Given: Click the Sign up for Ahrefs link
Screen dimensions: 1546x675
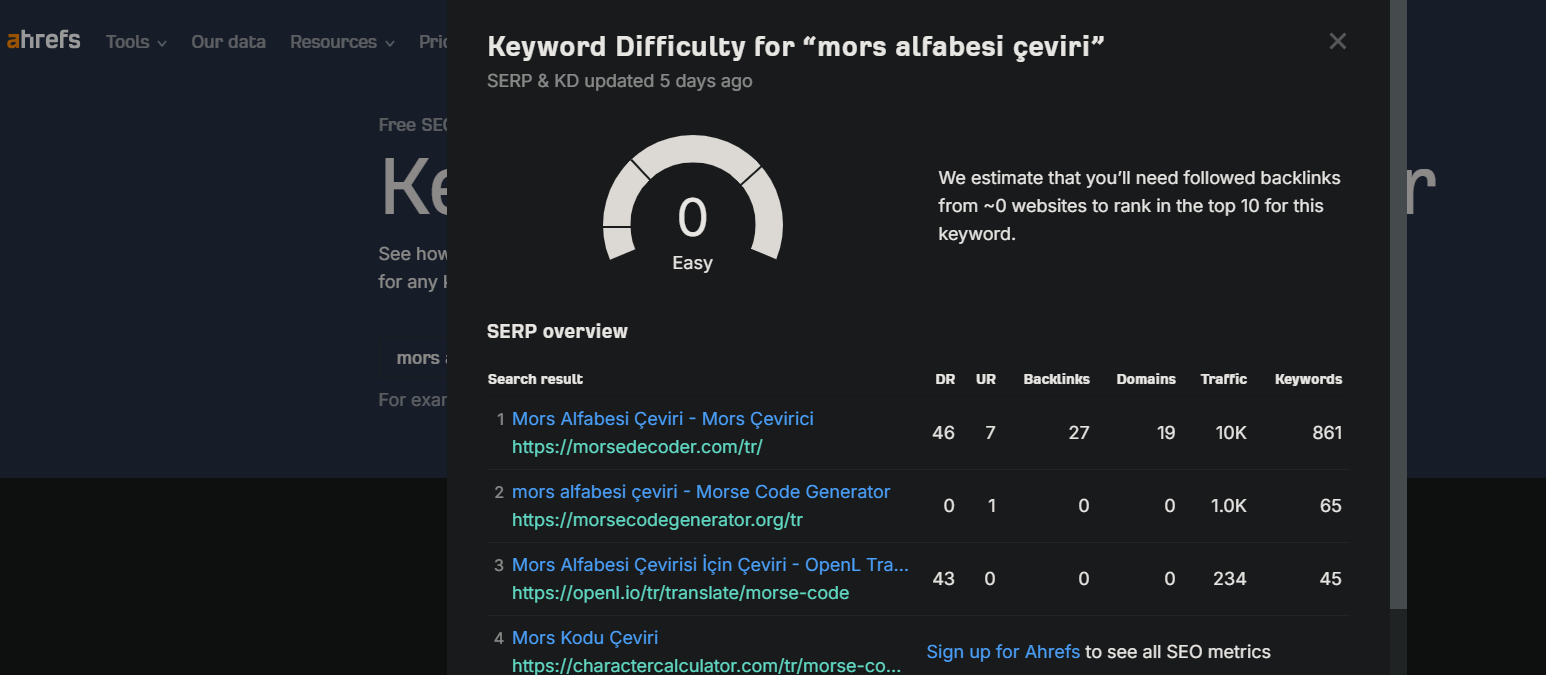Looking at the screenshot, I should 1003,652.
